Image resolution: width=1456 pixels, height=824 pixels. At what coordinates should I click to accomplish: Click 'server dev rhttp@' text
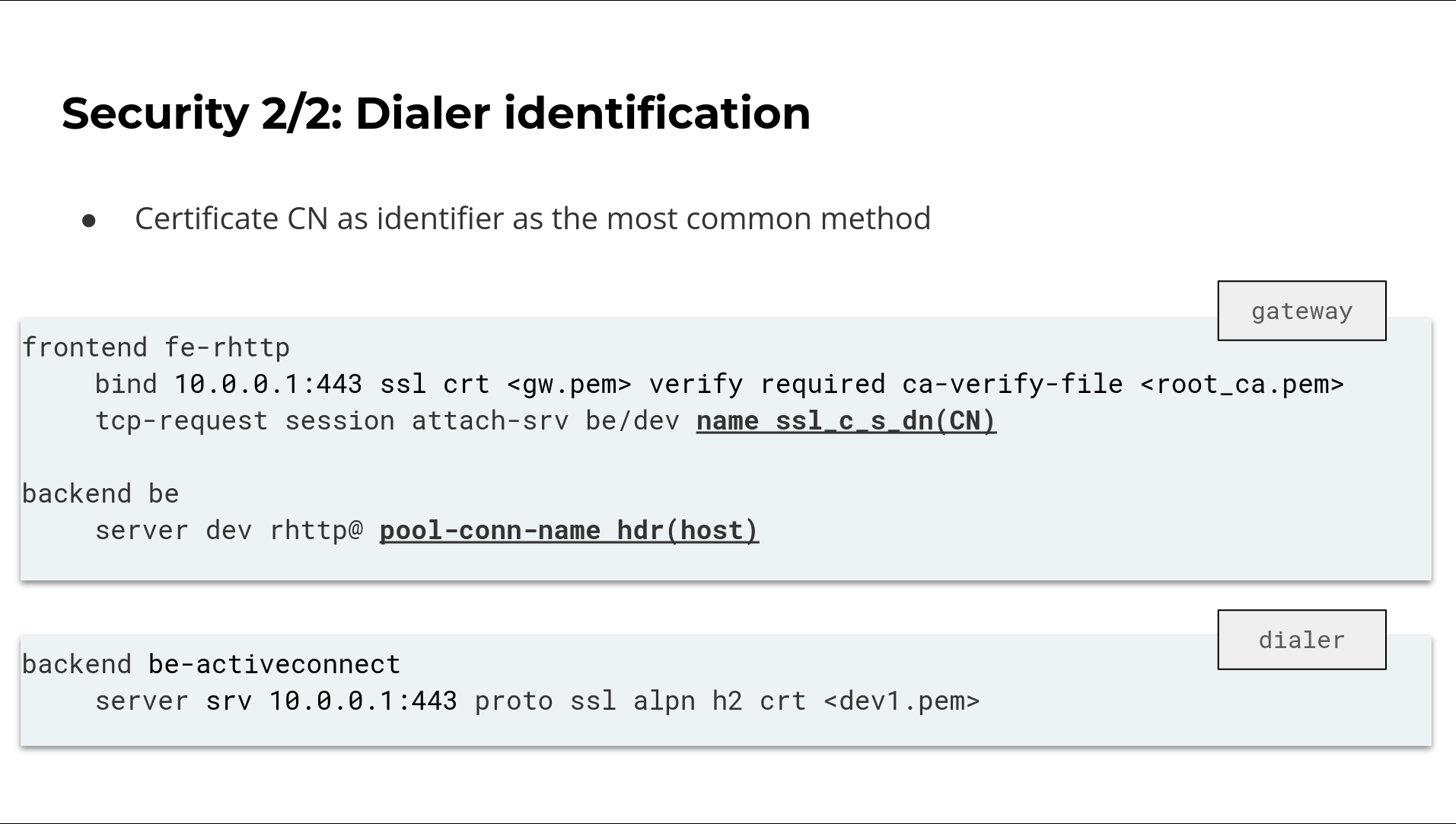[229, 531]
